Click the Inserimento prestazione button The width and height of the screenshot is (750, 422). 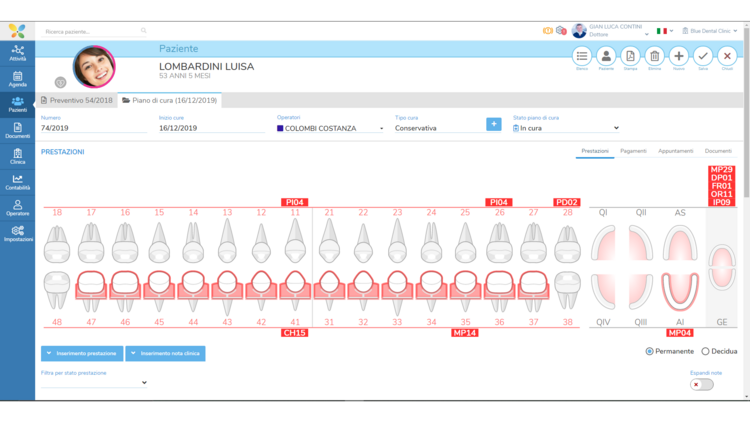click(82, 353)
